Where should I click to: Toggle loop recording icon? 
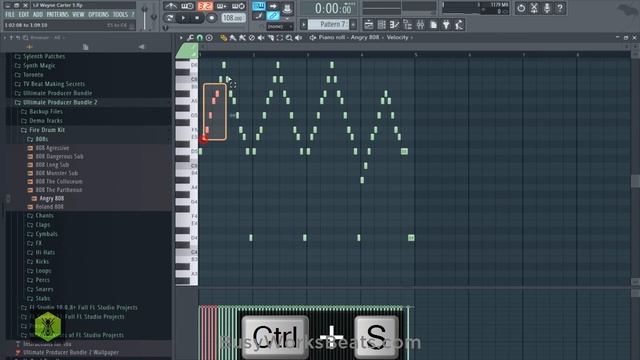pyautogui.click(x=238, y=6)
